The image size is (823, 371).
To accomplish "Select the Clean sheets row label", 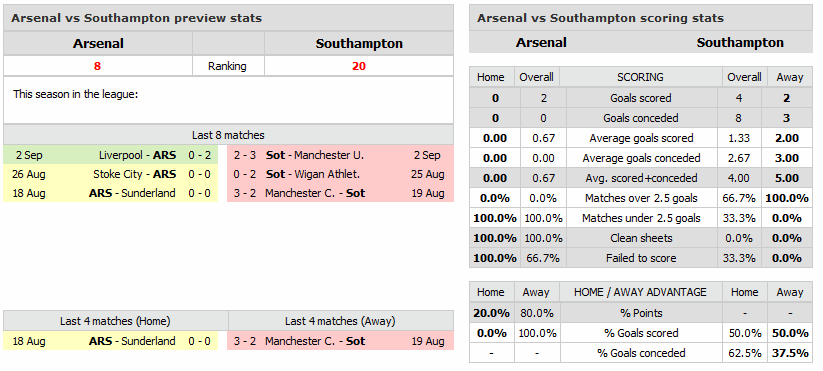I will coord(641,238).
